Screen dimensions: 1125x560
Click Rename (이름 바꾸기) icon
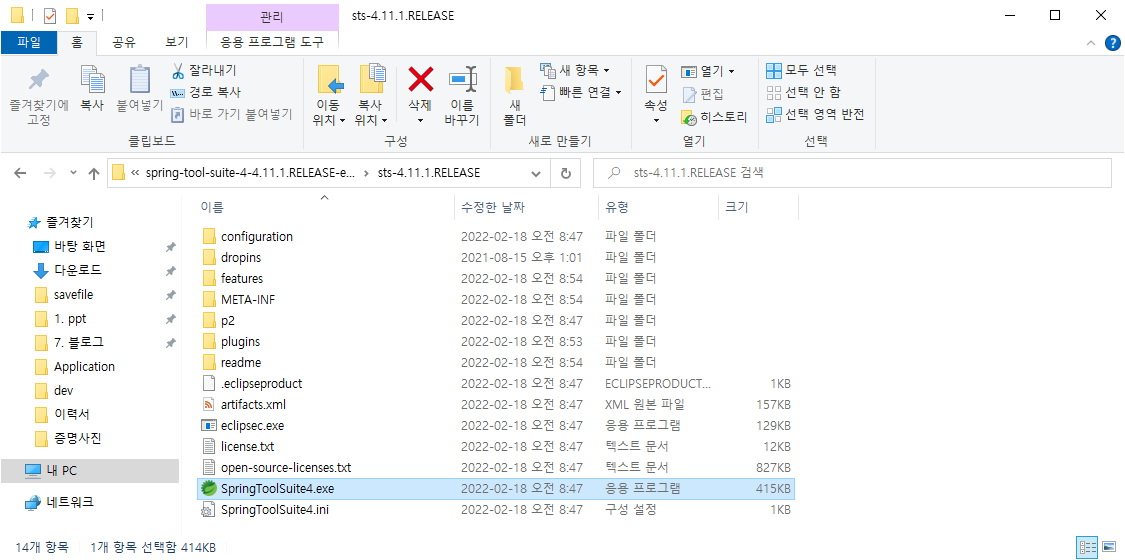coord(463,80)
